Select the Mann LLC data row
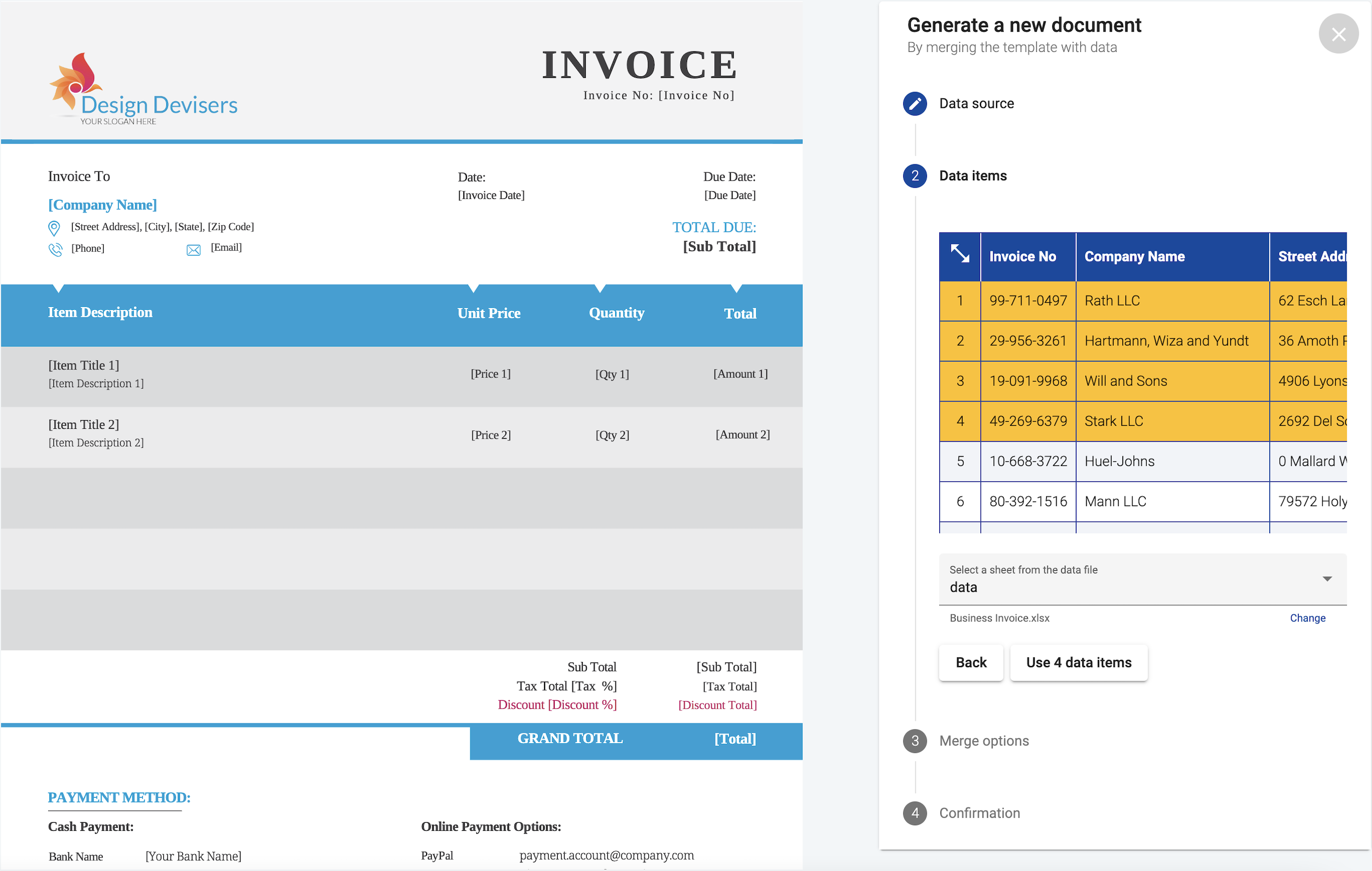Viewport: 1372px width, 871px height. (1115, 501)
